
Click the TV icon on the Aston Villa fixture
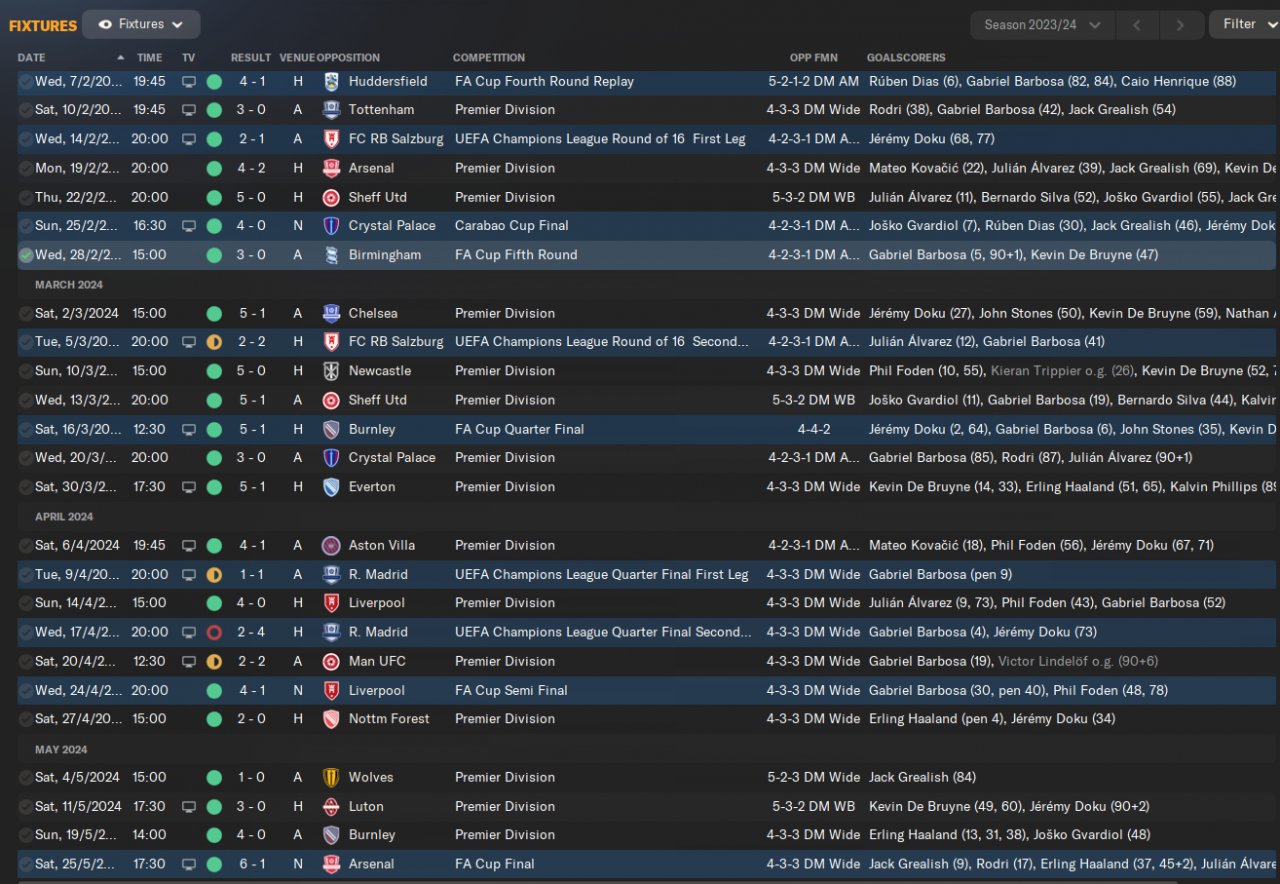click(189, 545)
